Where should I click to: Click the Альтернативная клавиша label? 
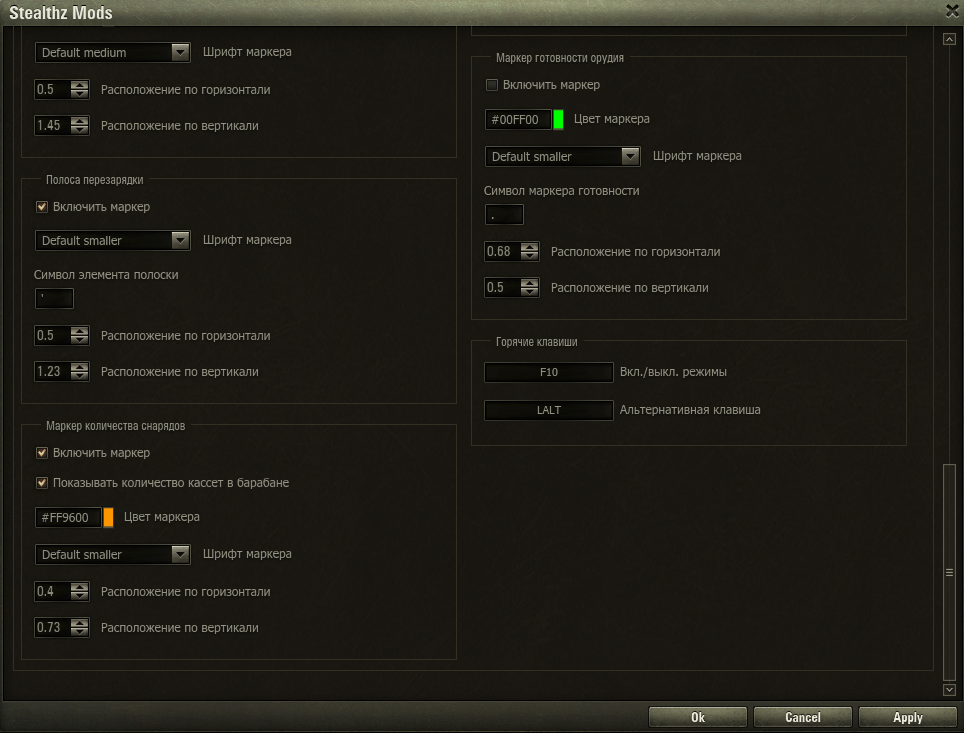(690, 410)
